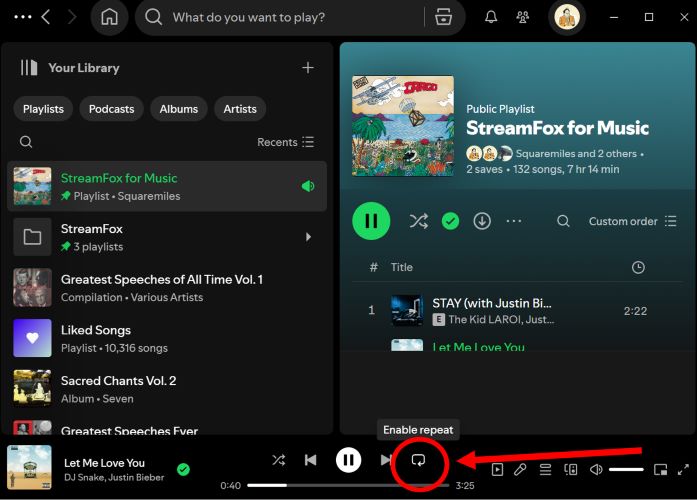Open the user profile avatar menu
This screenshot has height=500, width=697.
coord(567,17)
